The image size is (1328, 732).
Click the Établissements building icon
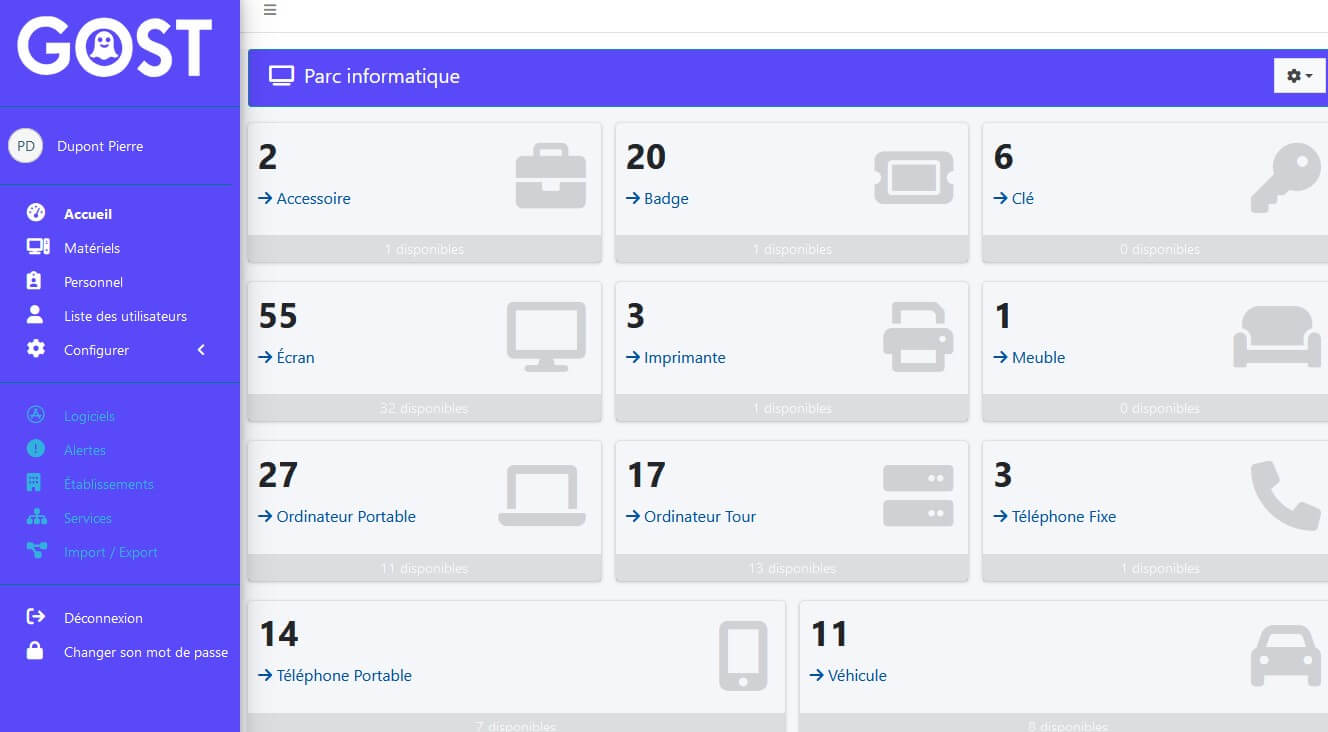point(34,484)
